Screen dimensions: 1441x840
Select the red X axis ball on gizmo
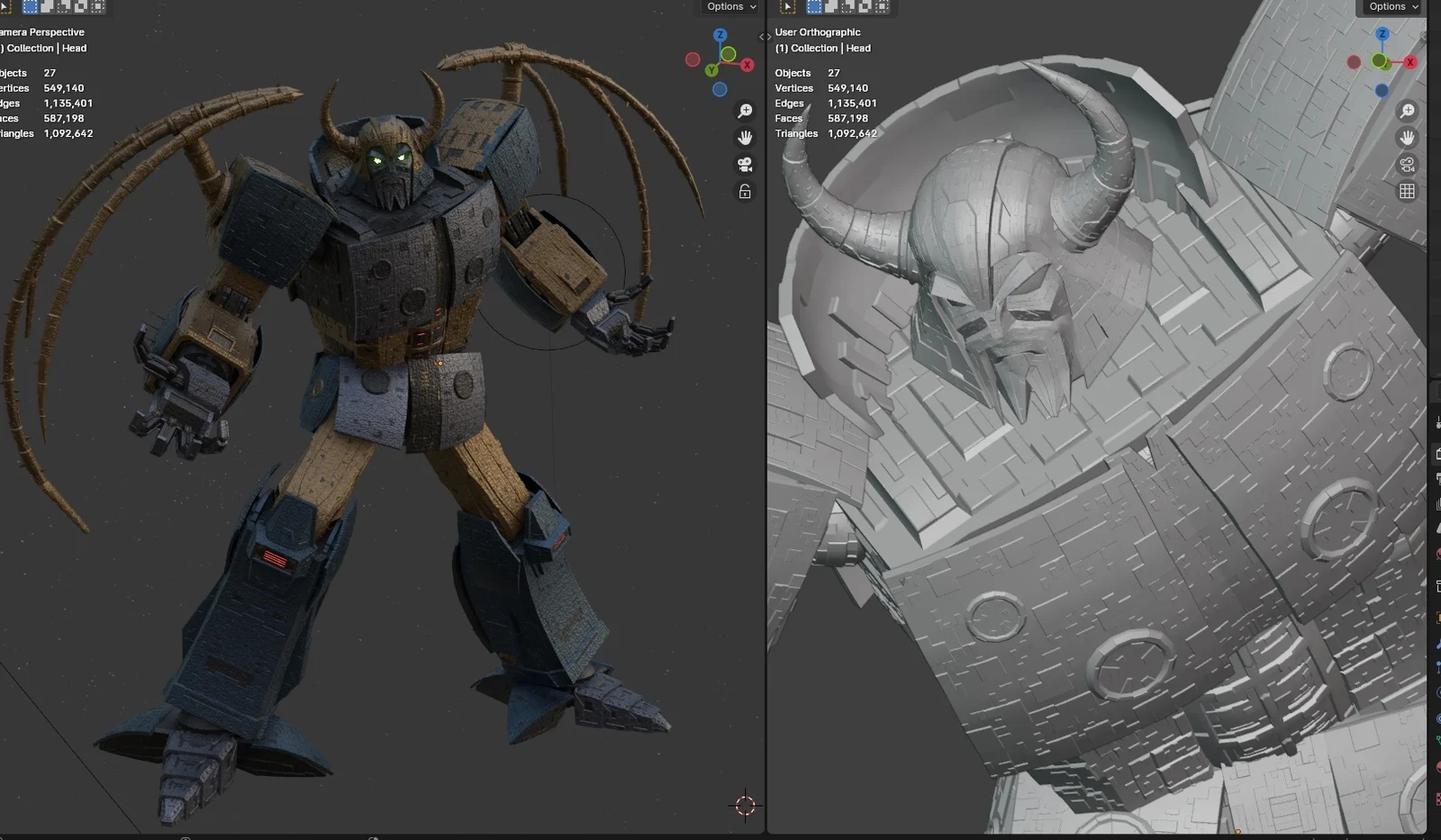pyautogui.click(x=748, y=64)
